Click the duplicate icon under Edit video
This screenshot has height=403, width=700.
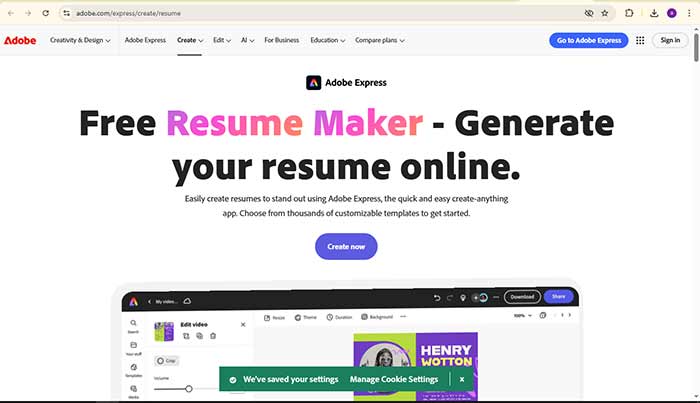tap(200, 336)
